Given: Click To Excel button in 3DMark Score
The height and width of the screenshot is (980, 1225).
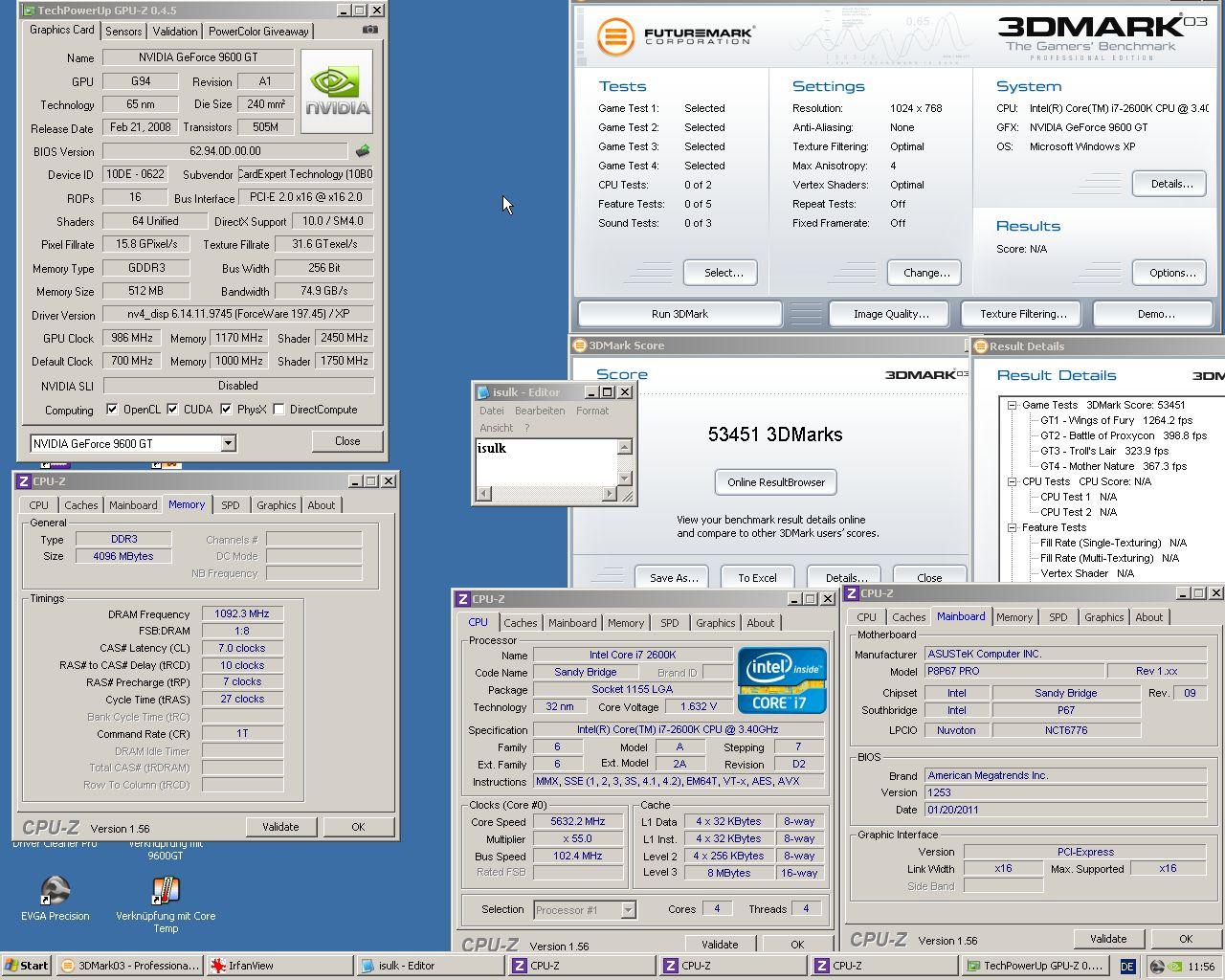Looking at the screenshot, I should [x=757, y=578].
